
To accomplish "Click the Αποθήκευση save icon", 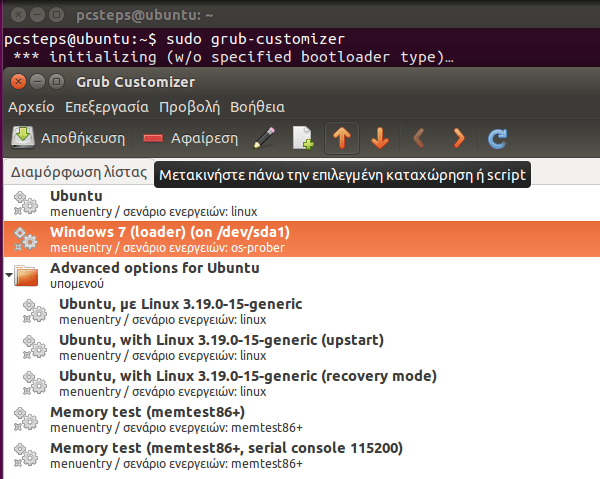I will [x=23, y=137].
